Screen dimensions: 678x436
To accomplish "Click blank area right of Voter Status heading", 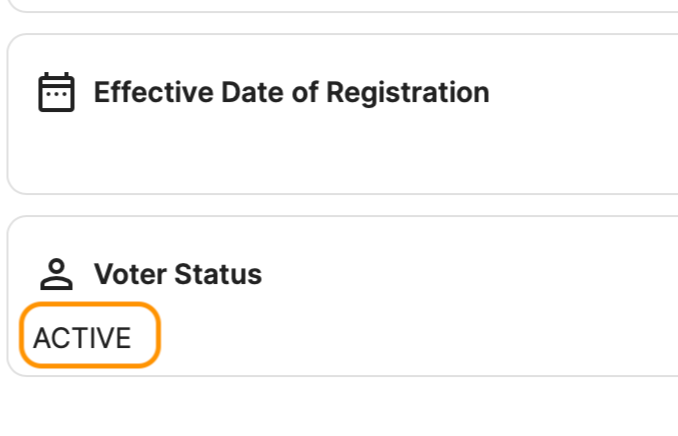I will pos(467,274).
